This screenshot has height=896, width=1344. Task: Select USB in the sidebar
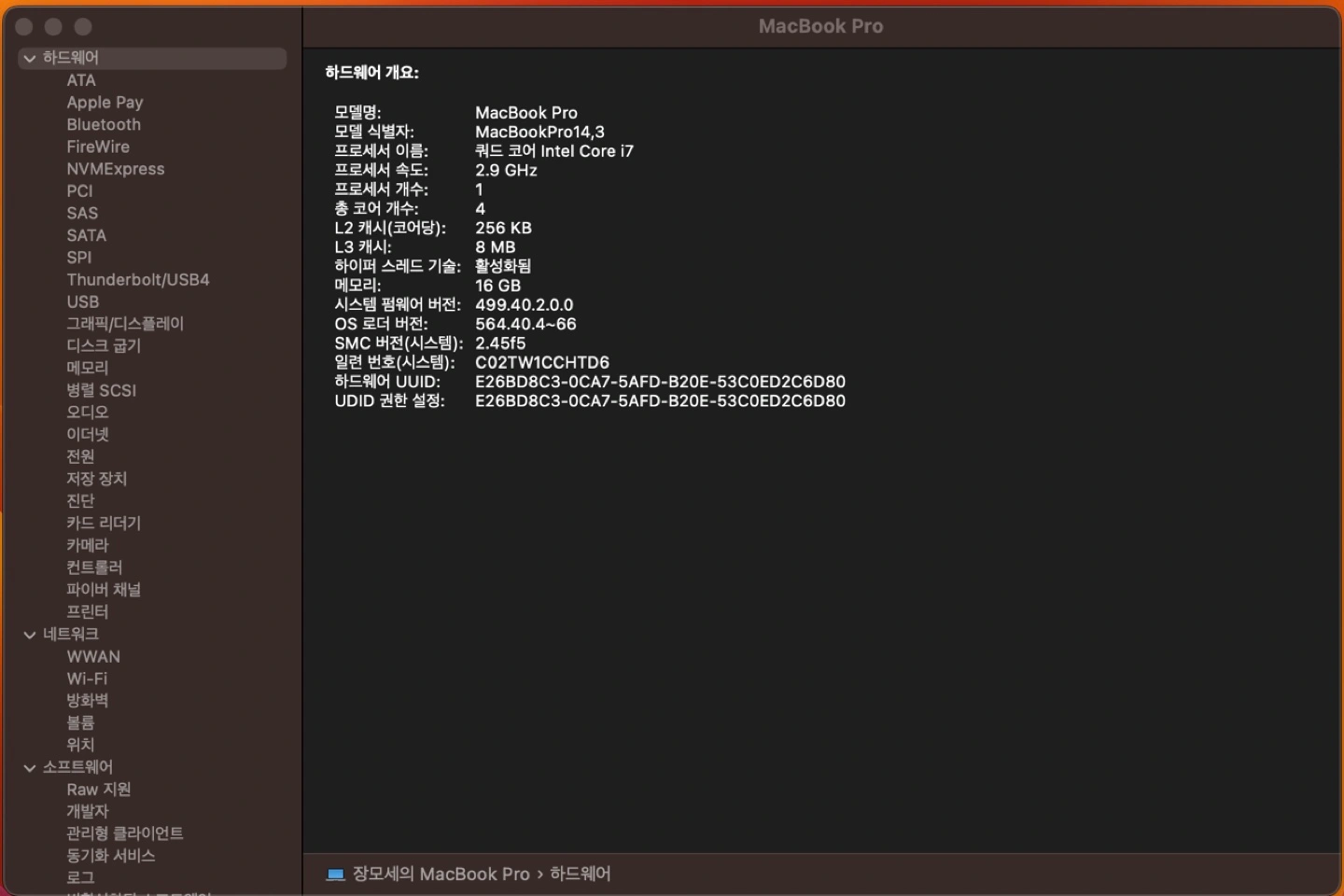(x=83, y=302)
